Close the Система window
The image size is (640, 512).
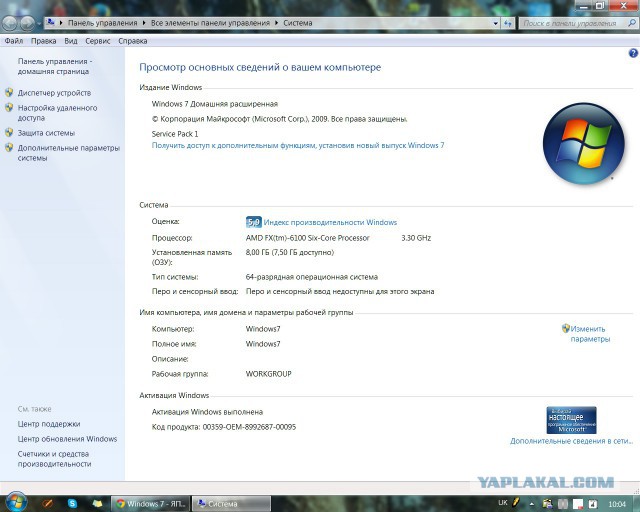[623, 5]
